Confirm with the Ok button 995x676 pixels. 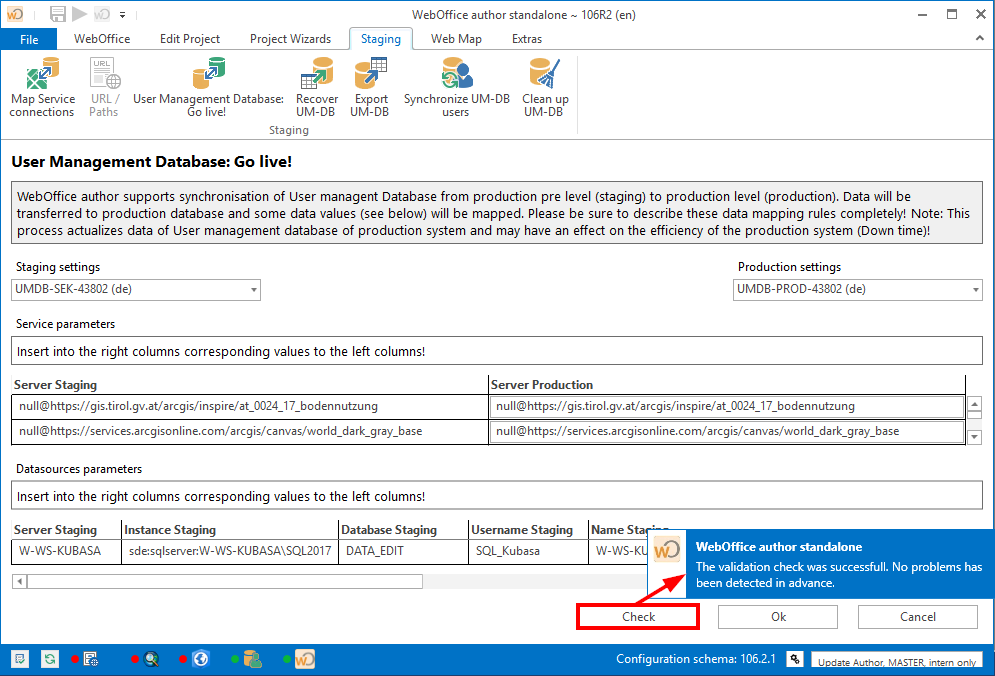(x=777, y=616)
